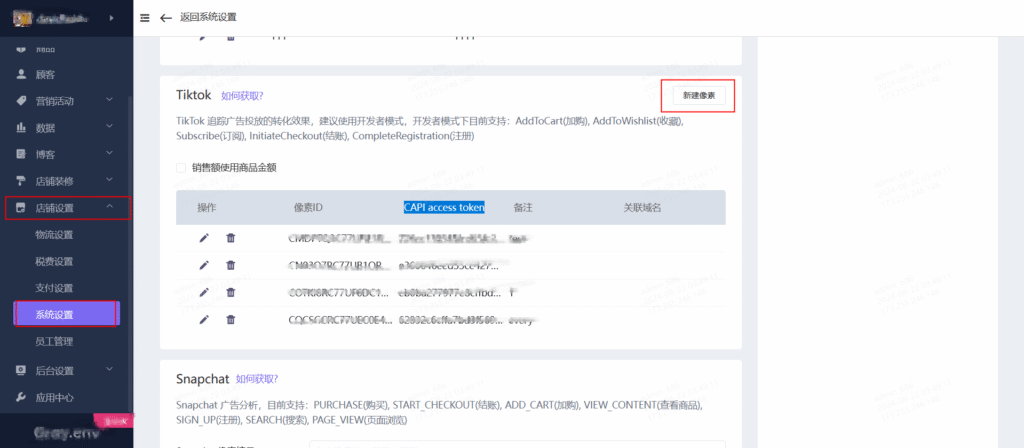
Task: Click the 数据 bar chart icon
Action: tap(21, 128)
